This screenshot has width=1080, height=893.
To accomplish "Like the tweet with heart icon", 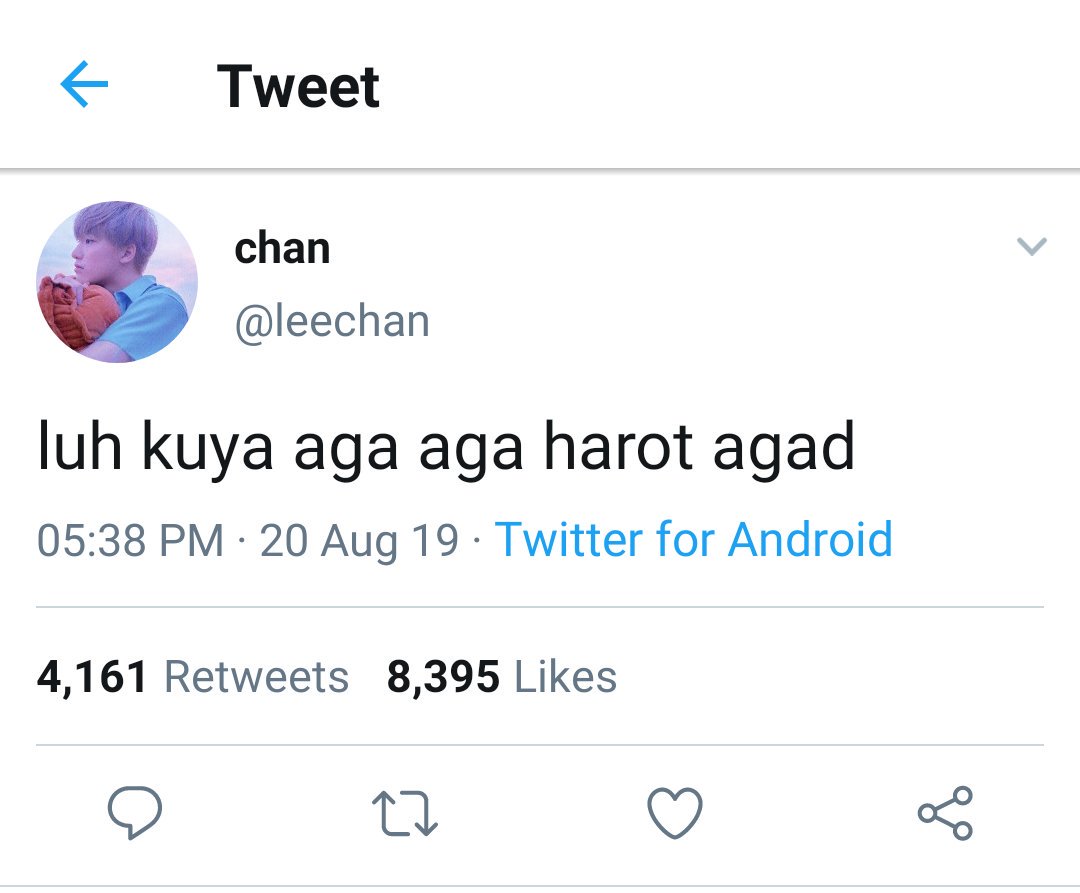I will coord(675,813).
